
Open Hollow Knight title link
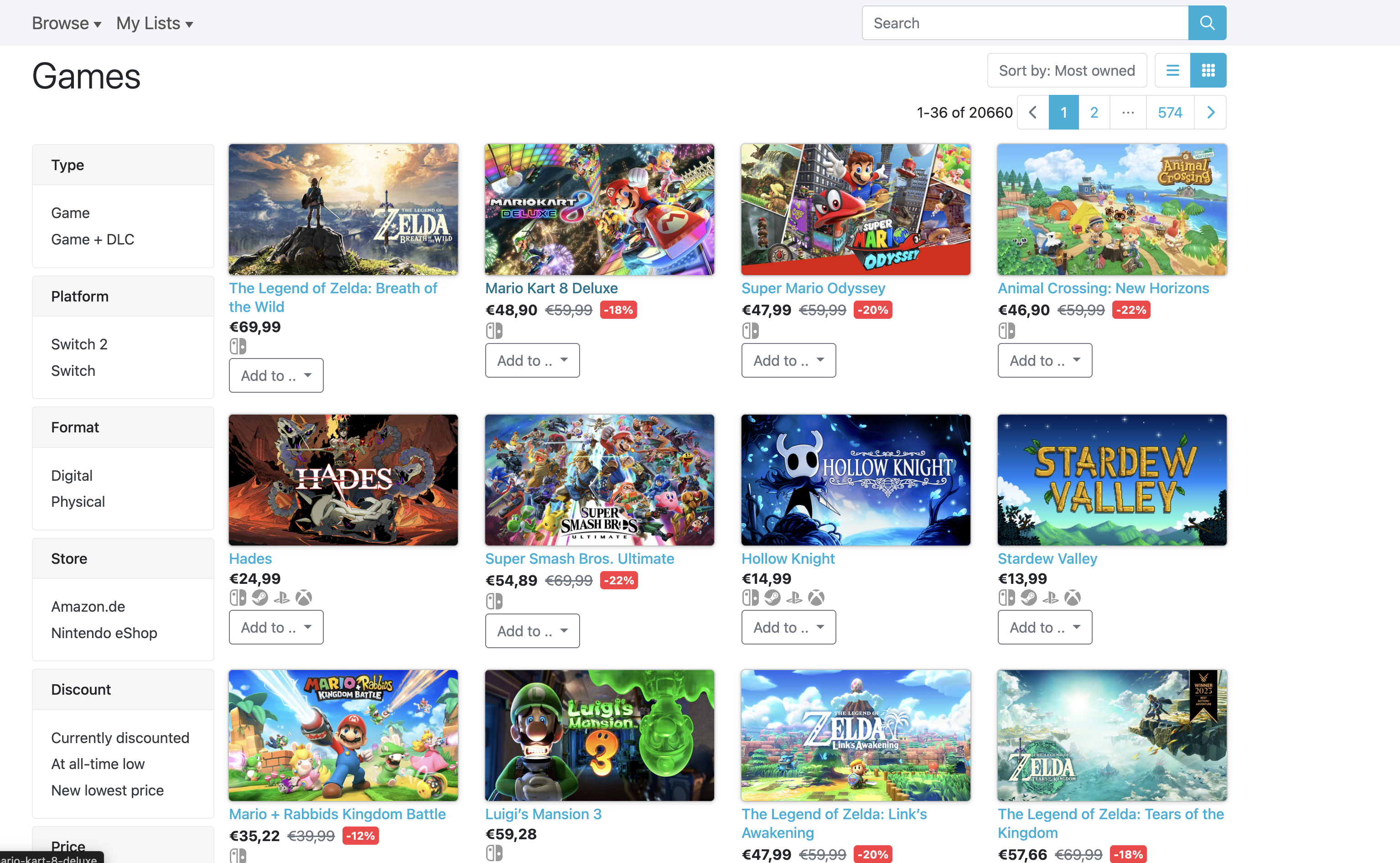[x=788, y=559]
